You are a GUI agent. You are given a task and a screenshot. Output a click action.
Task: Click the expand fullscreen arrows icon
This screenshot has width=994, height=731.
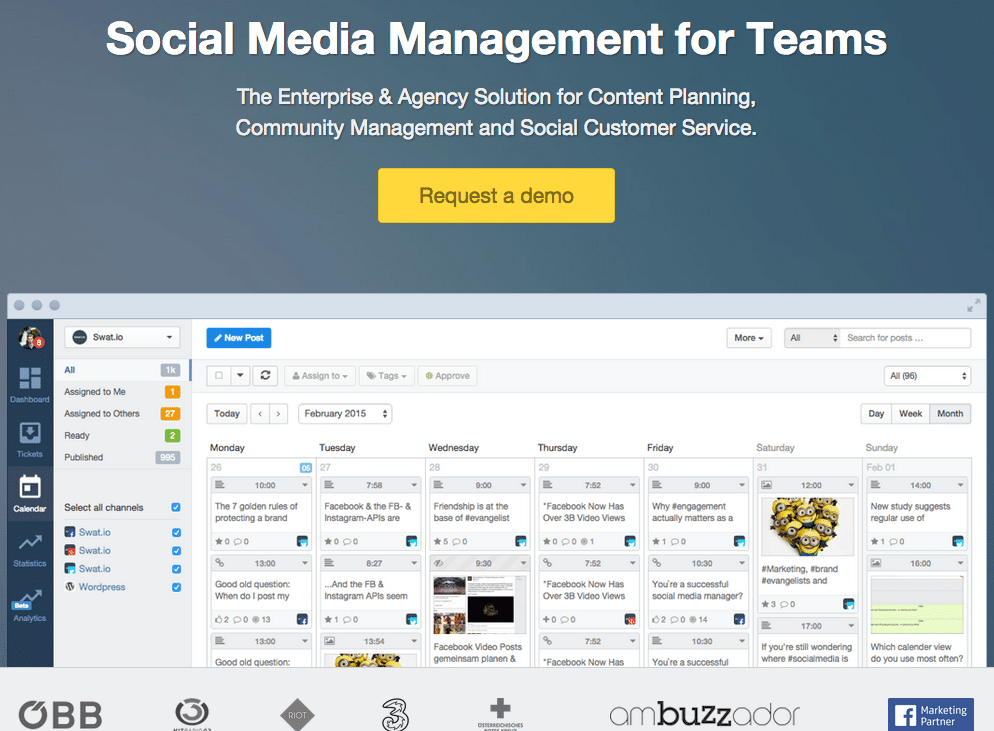[x=973, y=306]
